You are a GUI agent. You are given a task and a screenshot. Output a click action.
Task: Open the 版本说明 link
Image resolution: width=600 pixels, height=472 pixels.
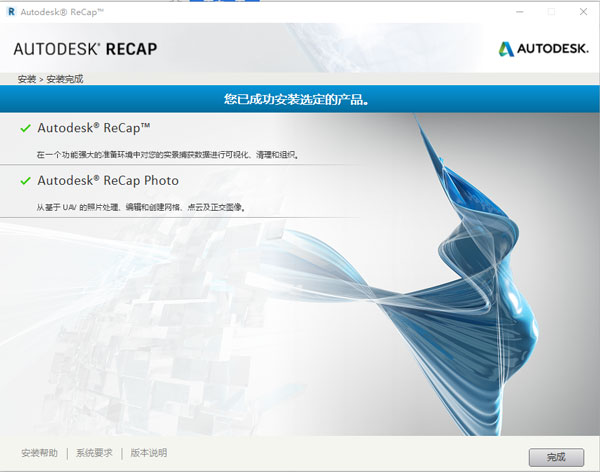[x=149, y=453]
